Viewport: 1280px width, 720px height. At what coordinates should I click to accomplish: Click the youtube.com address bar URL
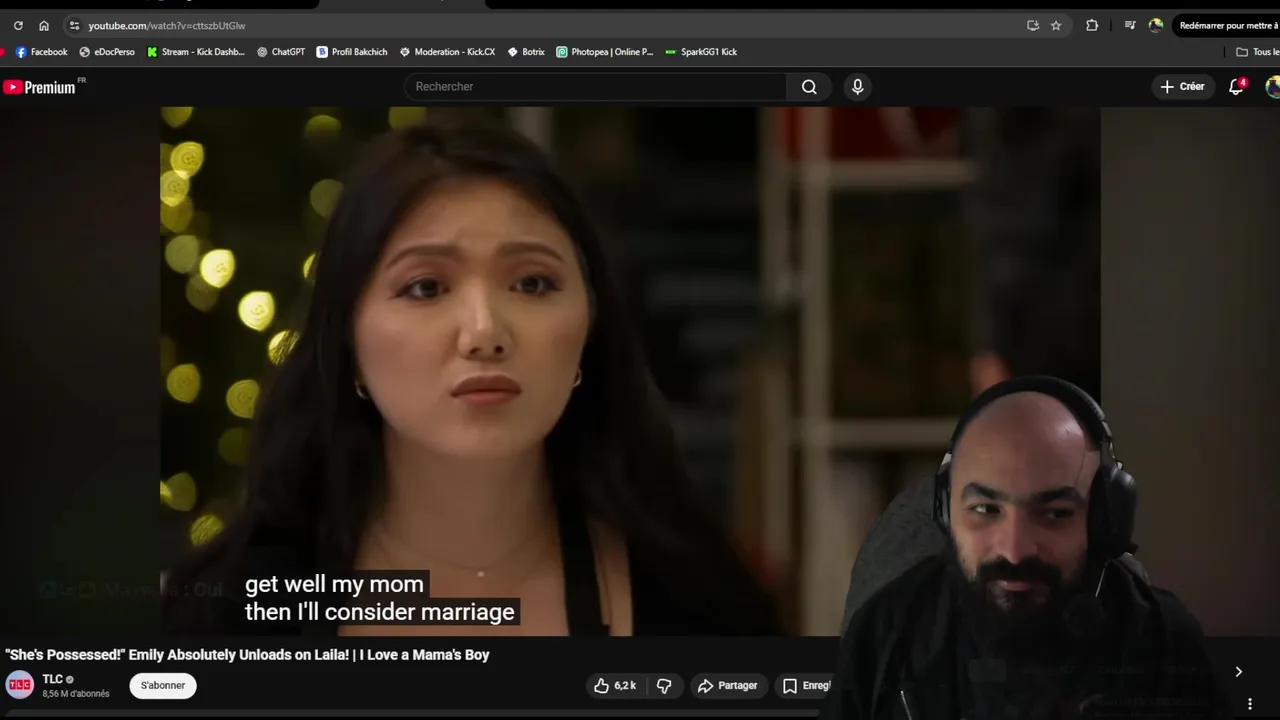(x=166, y=26)
